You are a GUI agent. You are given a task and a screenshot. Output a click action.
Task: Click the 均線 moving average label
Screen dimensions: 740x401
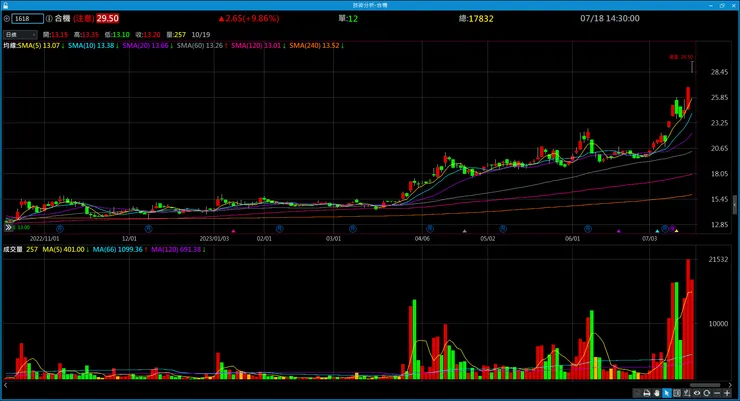tap(10, 46)
